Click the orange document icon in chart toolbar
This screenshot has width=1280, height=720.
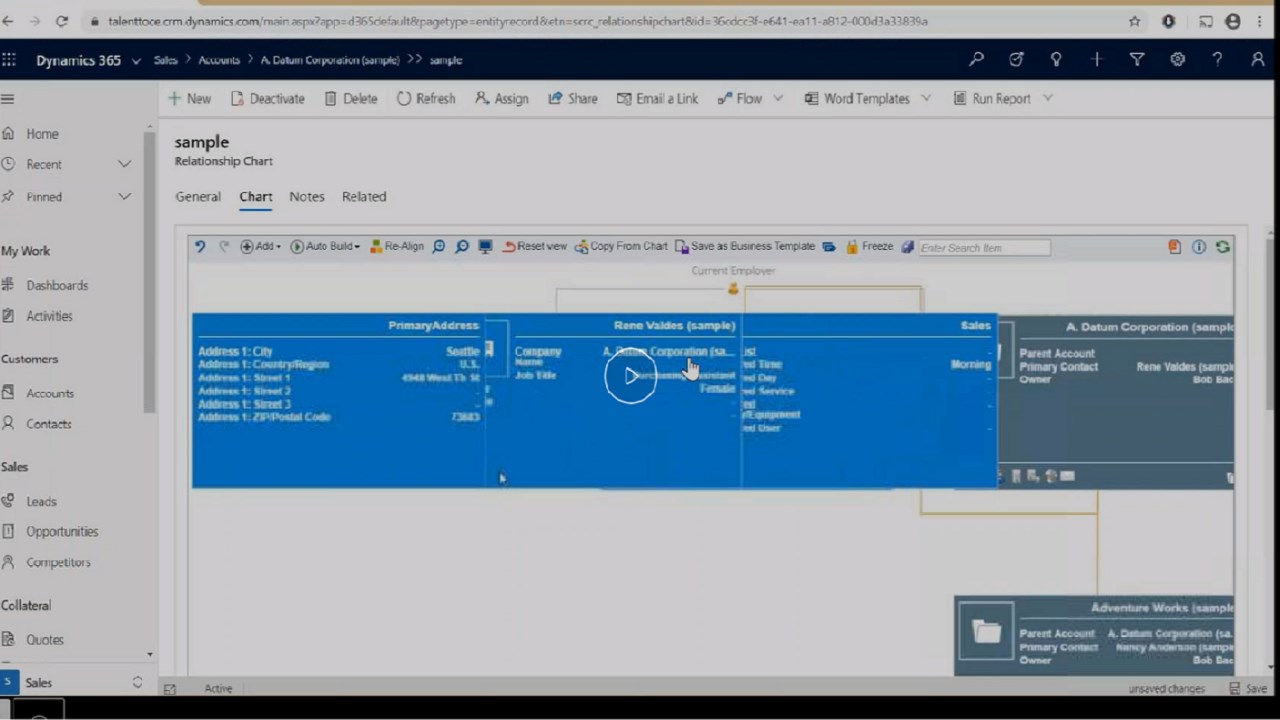tap(1175, 247)
